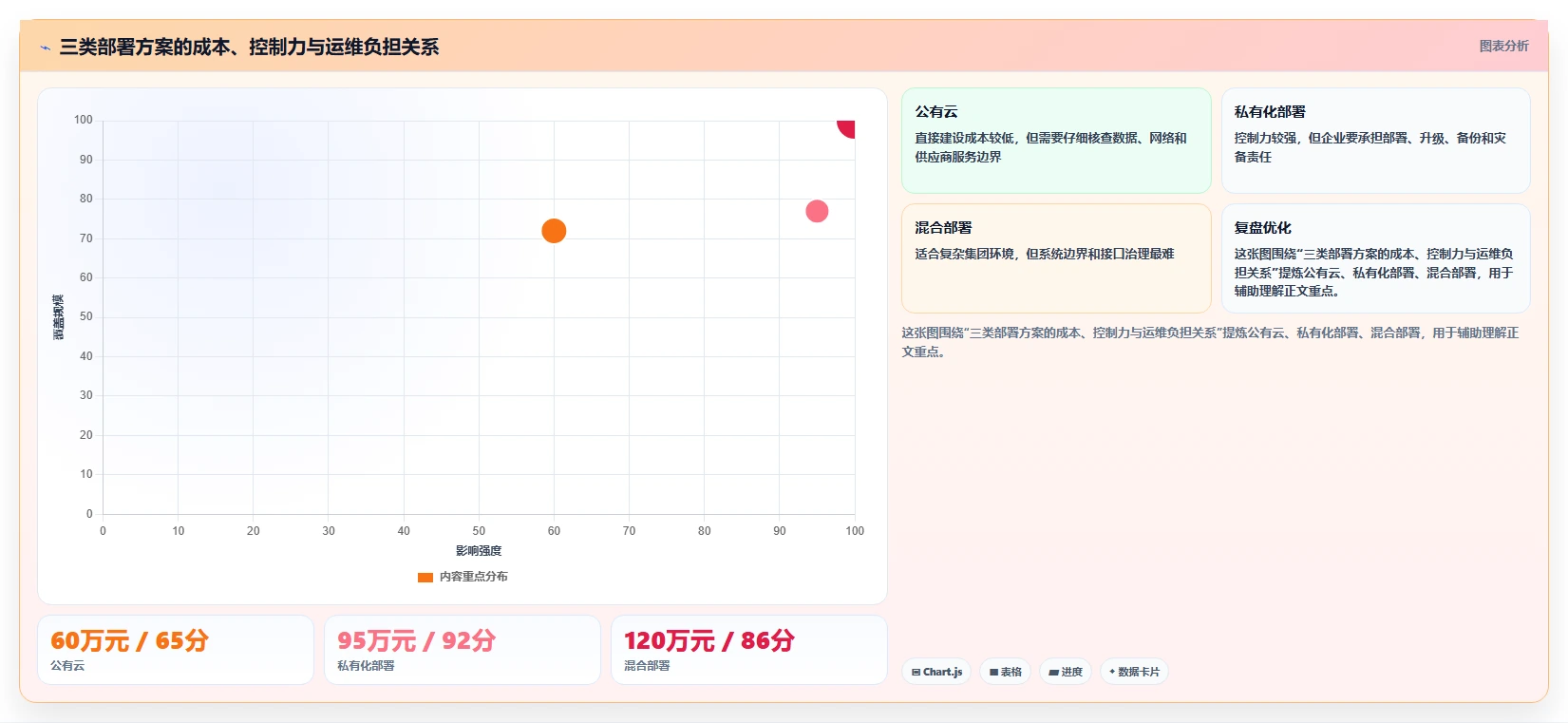
Task: Click the 影响强度 x-axis title
Action: click(x=479, y=551)
